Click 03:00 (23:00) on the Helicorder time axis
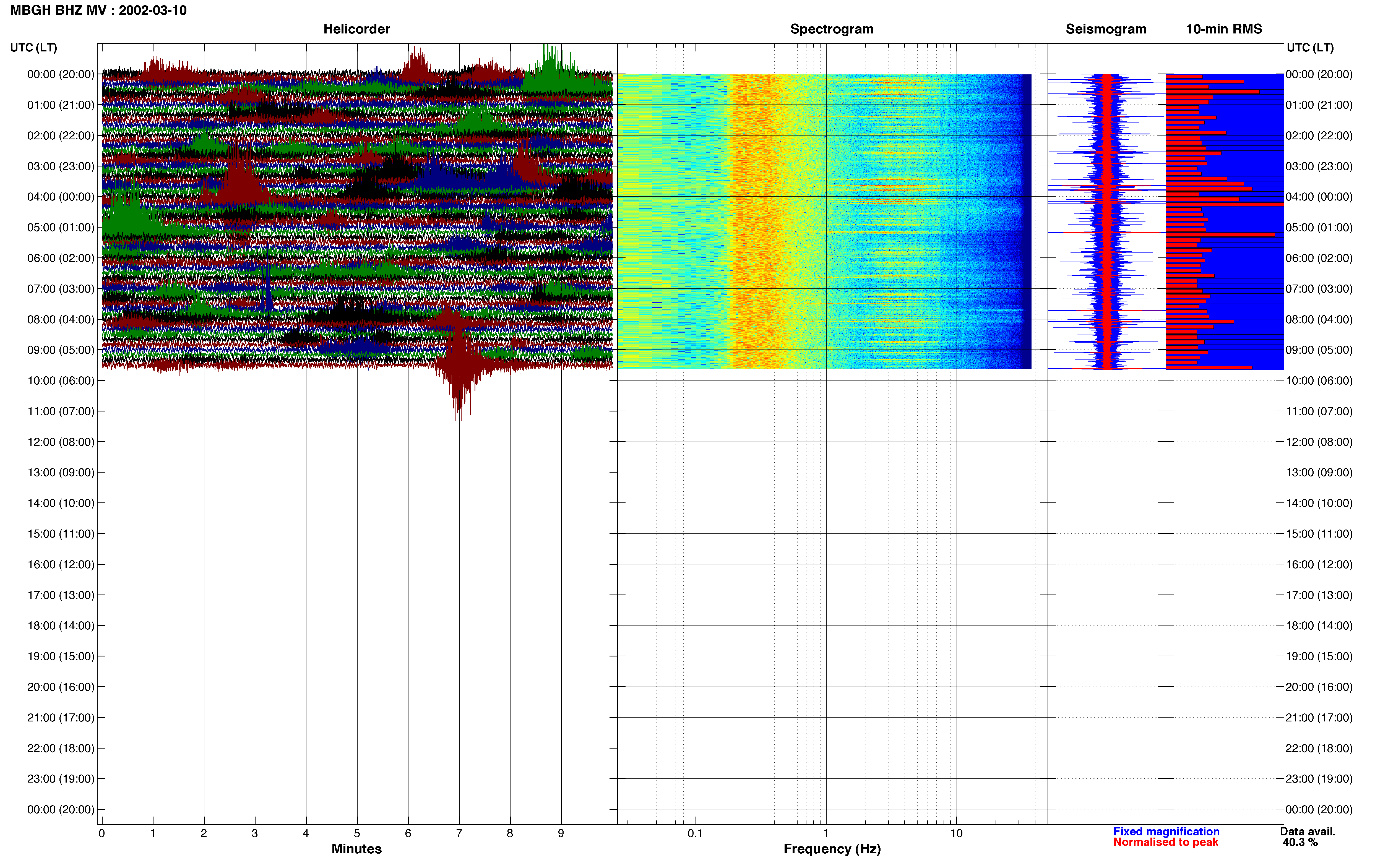The image size is (1388, 868). 61,166
